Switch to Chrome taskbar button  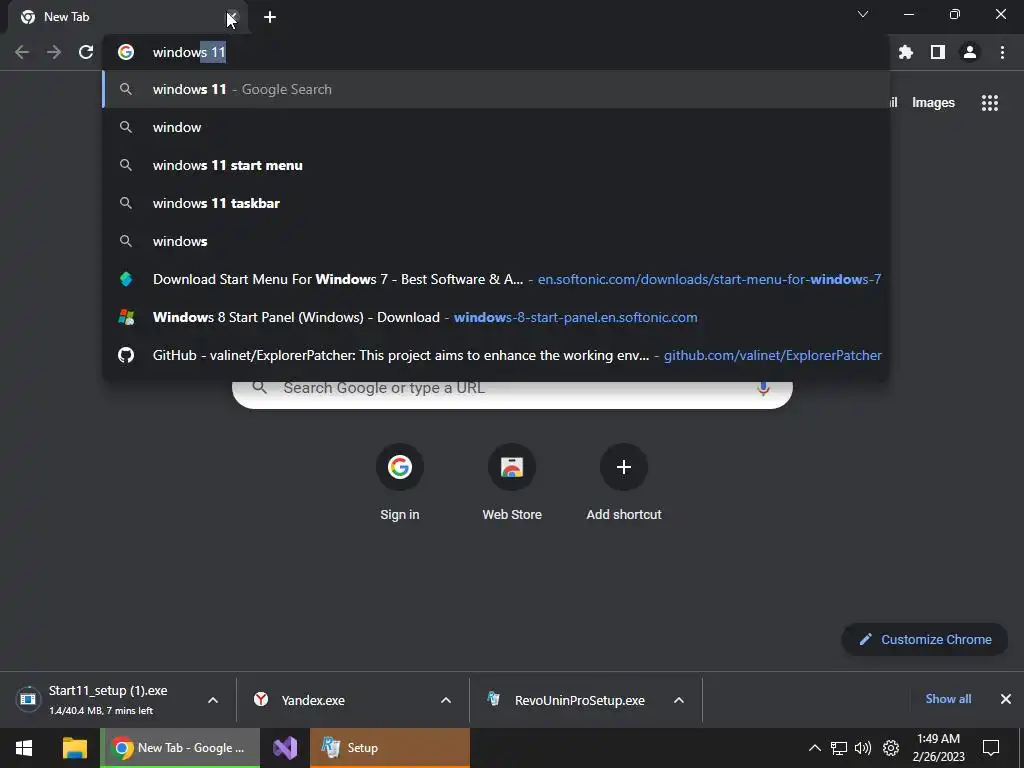pos(180,748)
